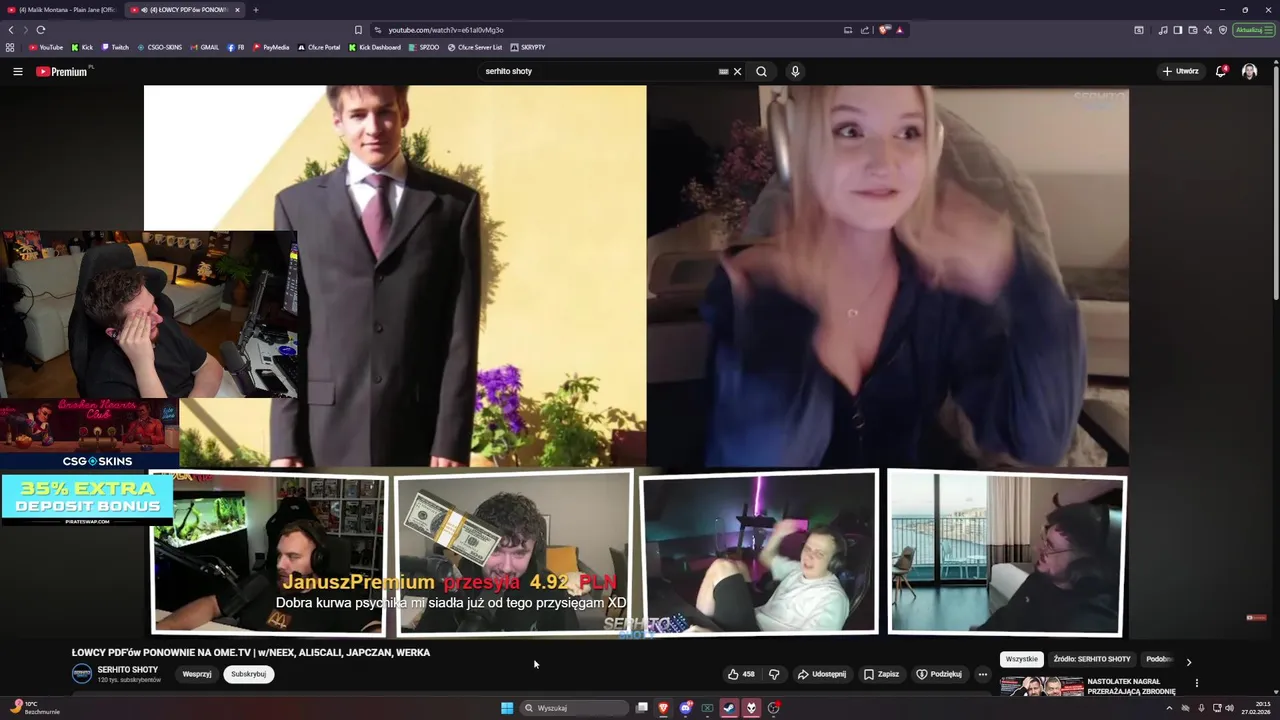Open the GMAIL bookmark
The height and width of the screenshot is (720, 1280).
coord(204,47)
